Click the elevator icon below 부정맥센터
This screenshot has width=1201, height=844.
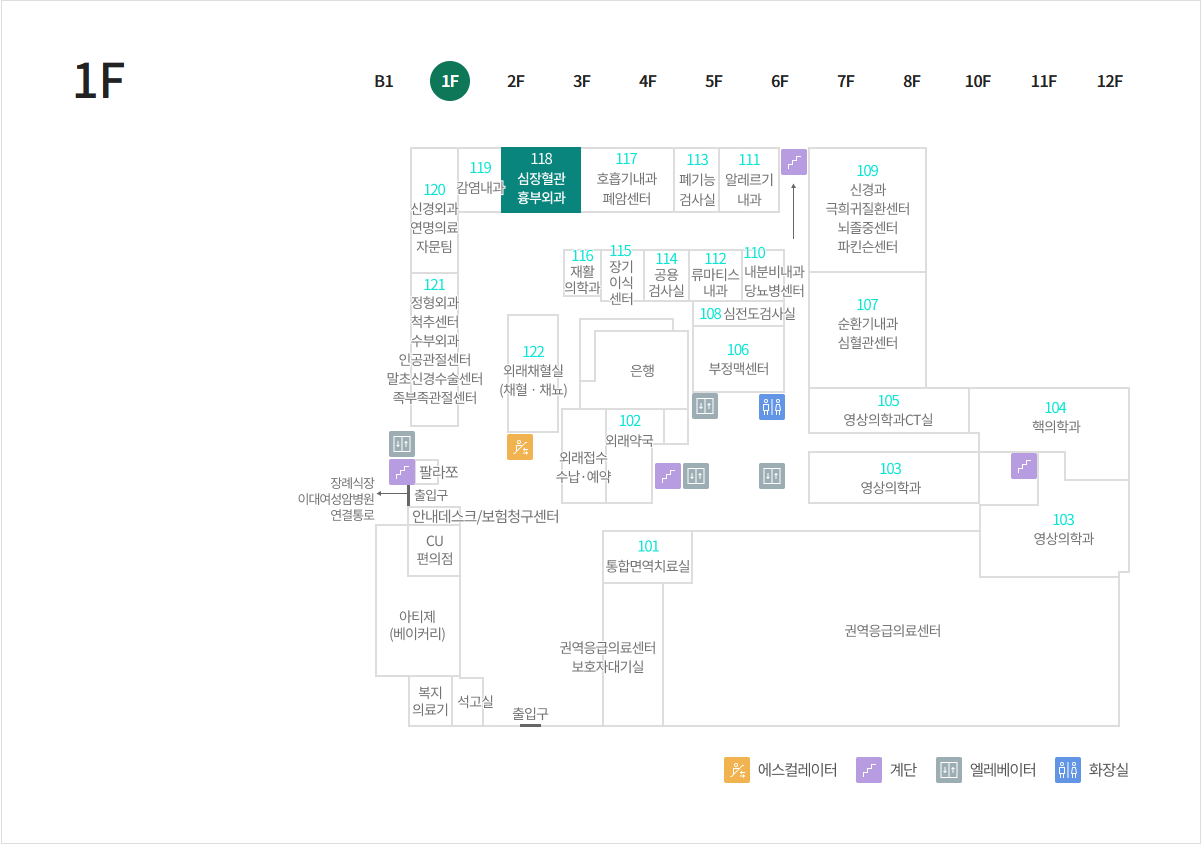704,406
